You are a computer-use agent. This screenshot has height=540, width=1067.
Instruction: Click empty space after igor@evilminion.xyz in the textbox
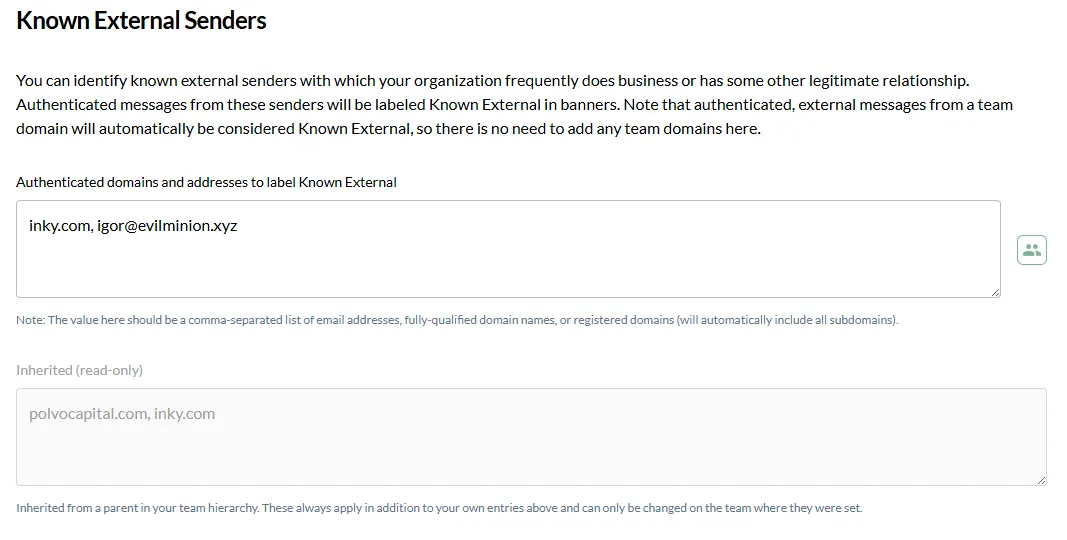[x=612, y=226]
